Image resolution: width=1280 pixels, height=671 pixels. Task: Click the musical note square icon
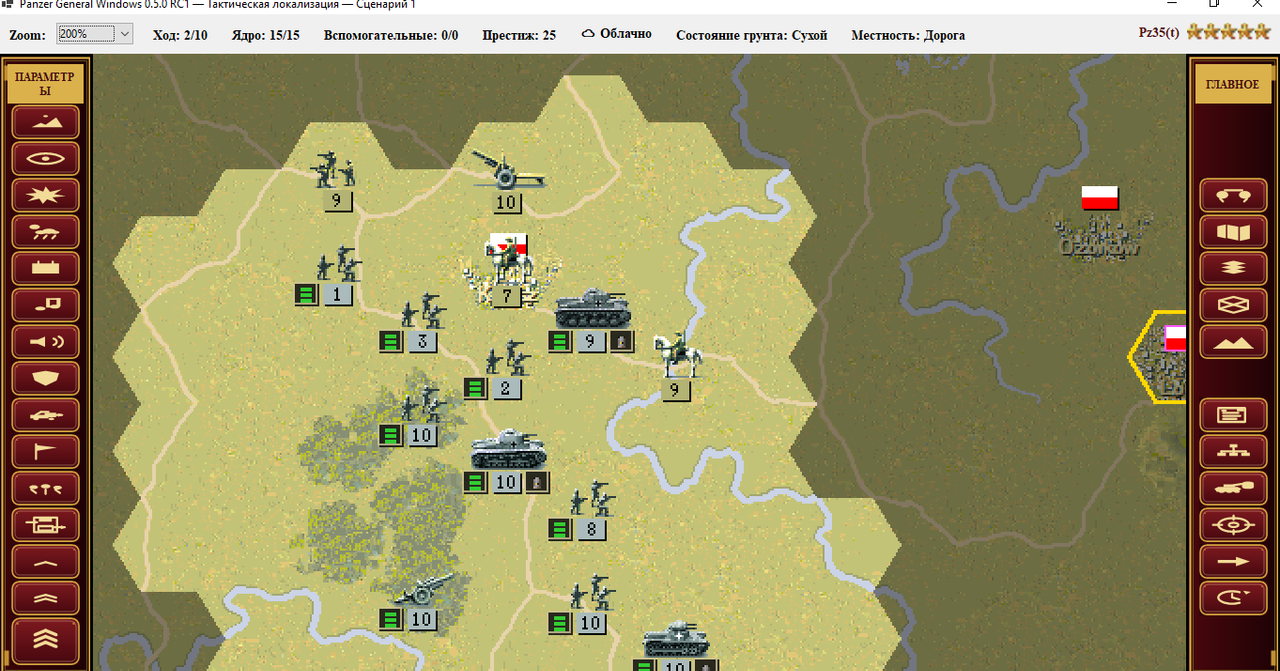[45, 305]
